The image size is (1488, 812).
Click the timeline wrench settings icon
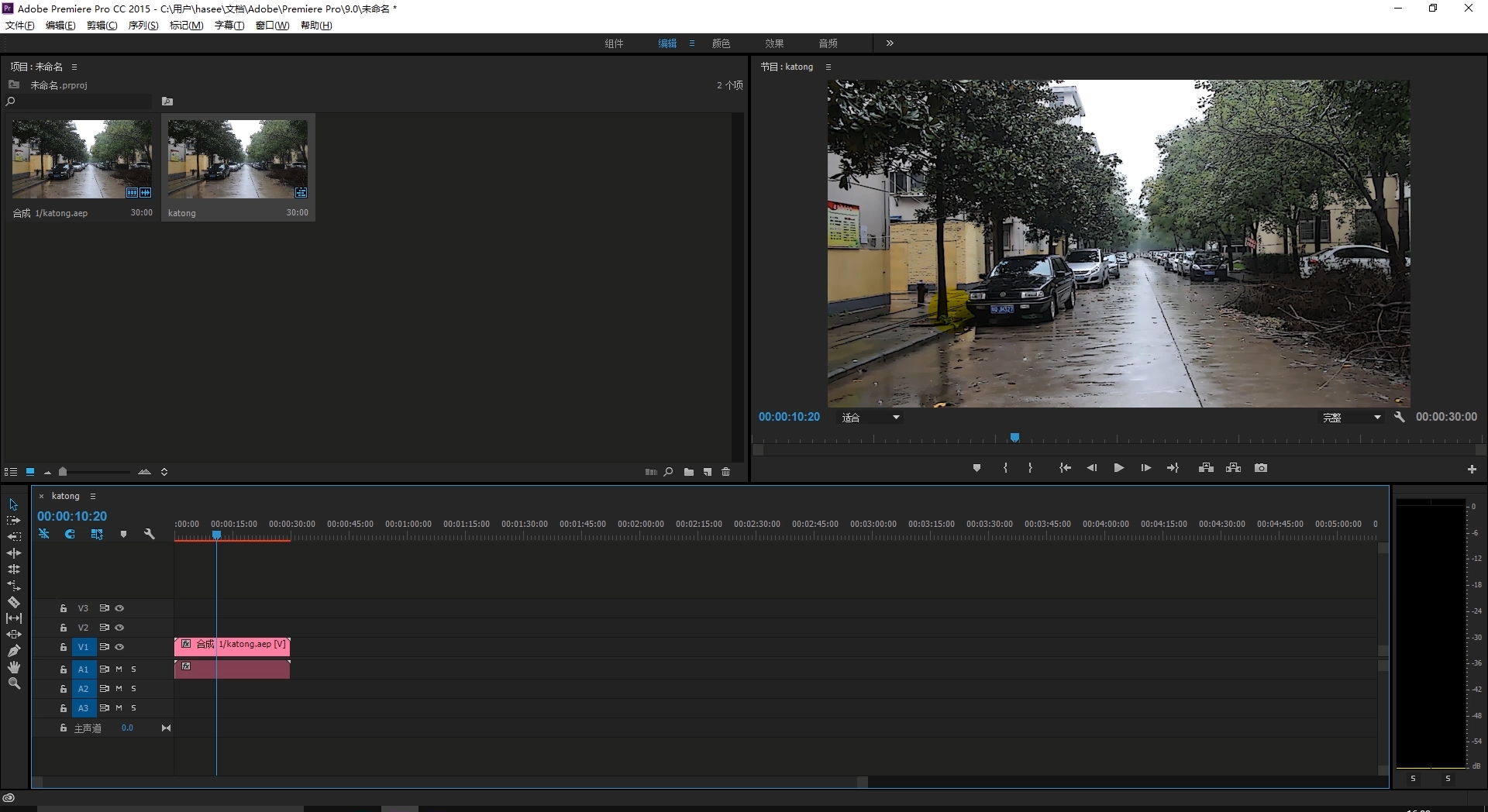pyautogui.click(x=150, y=534)
